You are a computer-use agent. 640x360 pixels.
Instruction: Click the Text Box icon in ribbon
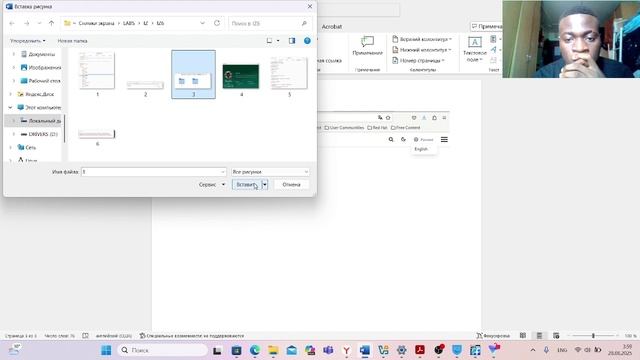click(474, 42)
